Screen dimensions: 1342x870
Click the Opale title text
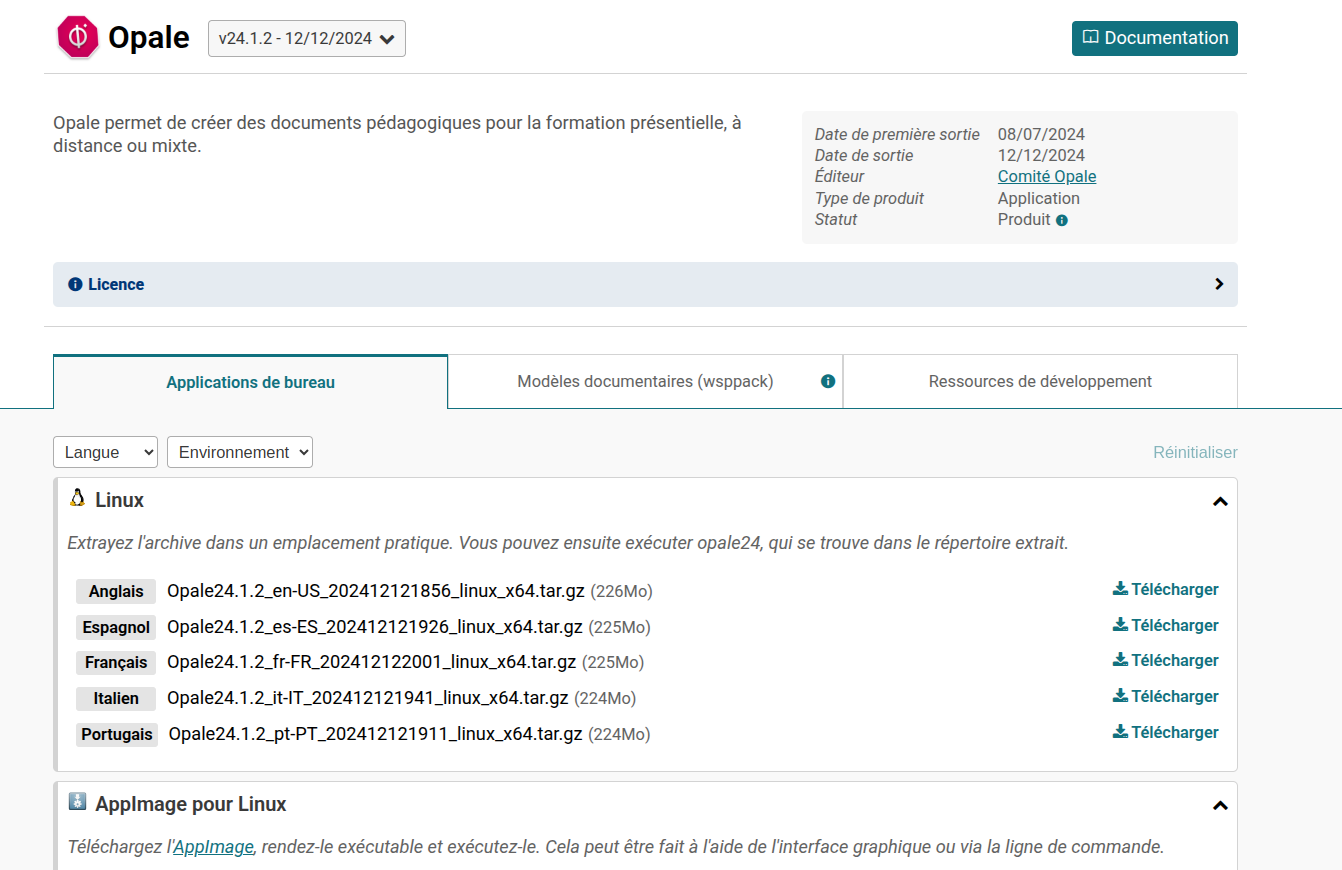point(149,38)
